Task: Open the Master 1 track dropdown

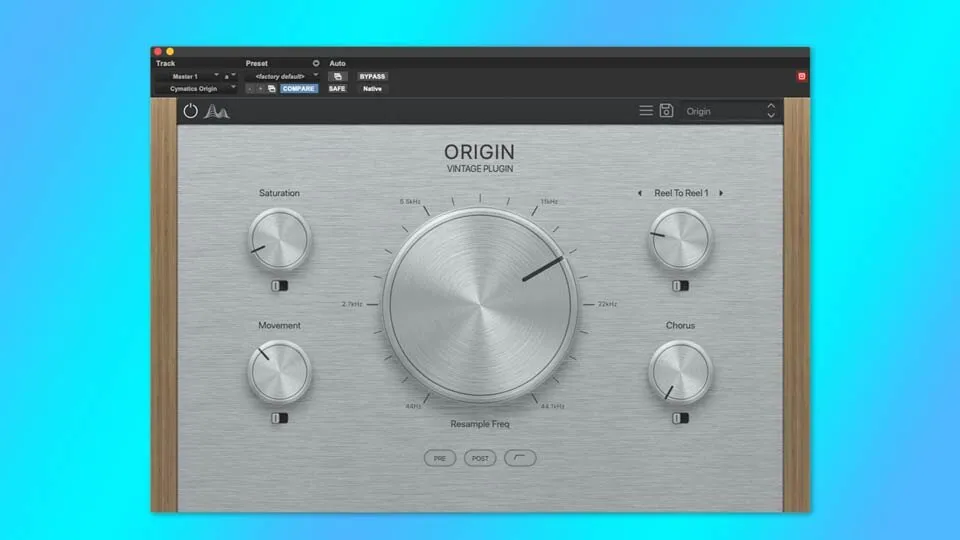Action: point(187,77)
